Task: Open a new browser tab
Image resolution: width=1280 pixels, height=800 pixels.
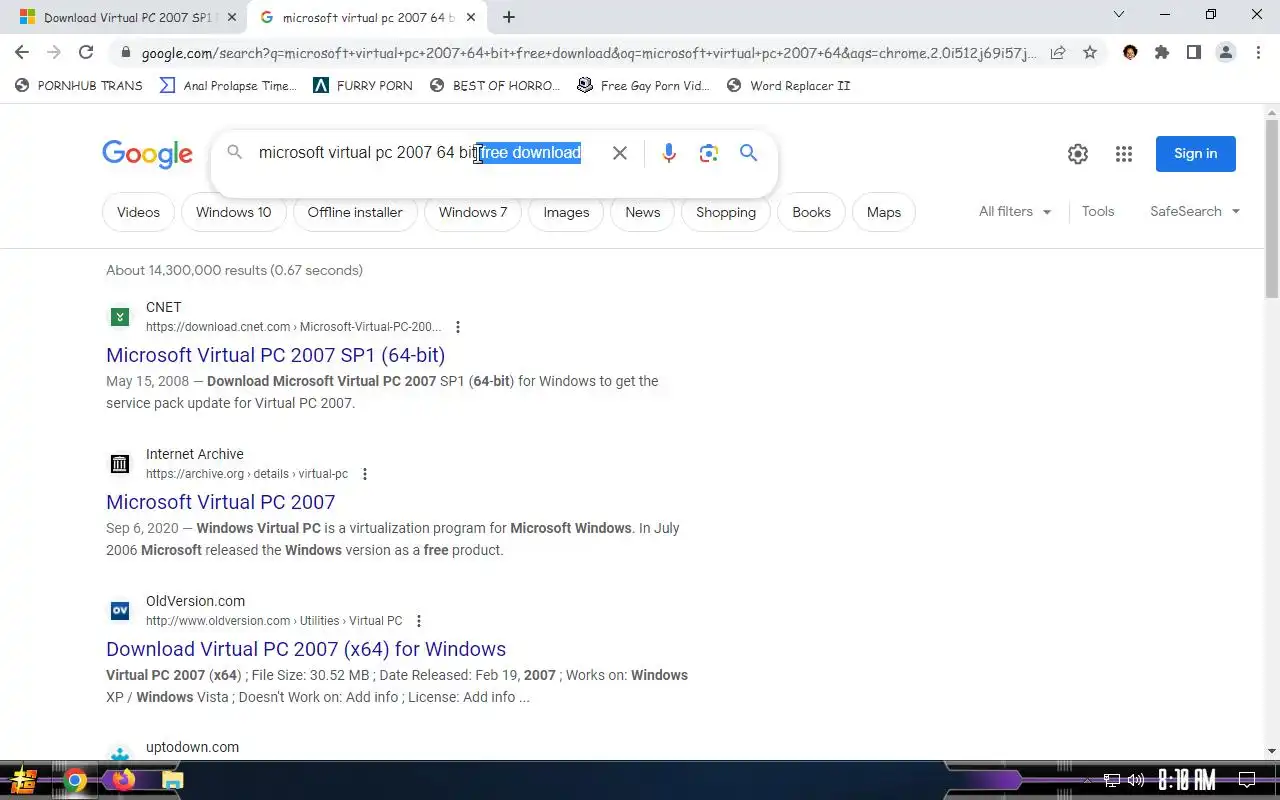Action: (509, 17)
